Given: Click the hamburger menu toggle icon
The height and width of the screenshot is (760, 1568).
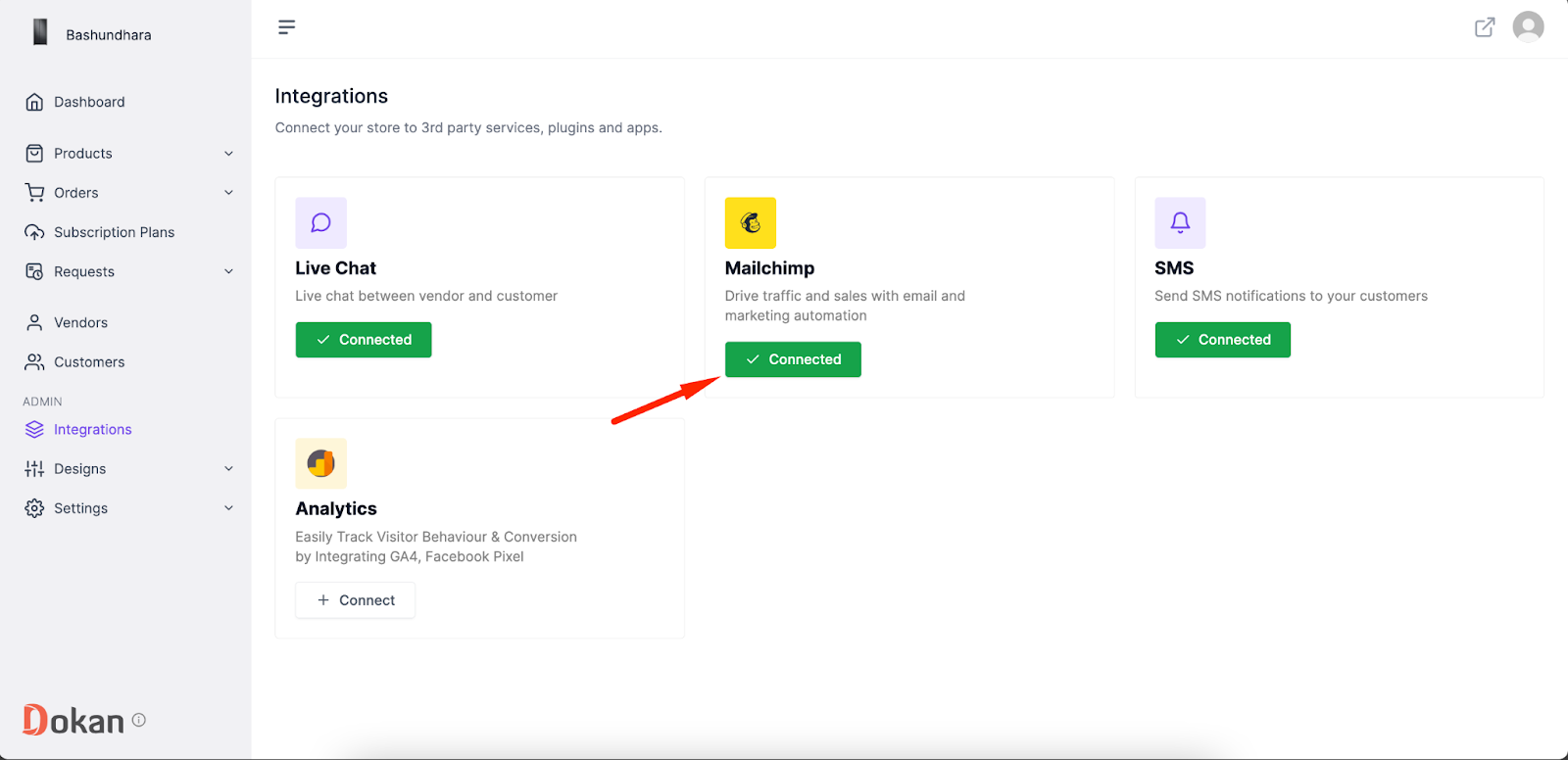Looking at the screenshot, I should click(x=286, y=27).
